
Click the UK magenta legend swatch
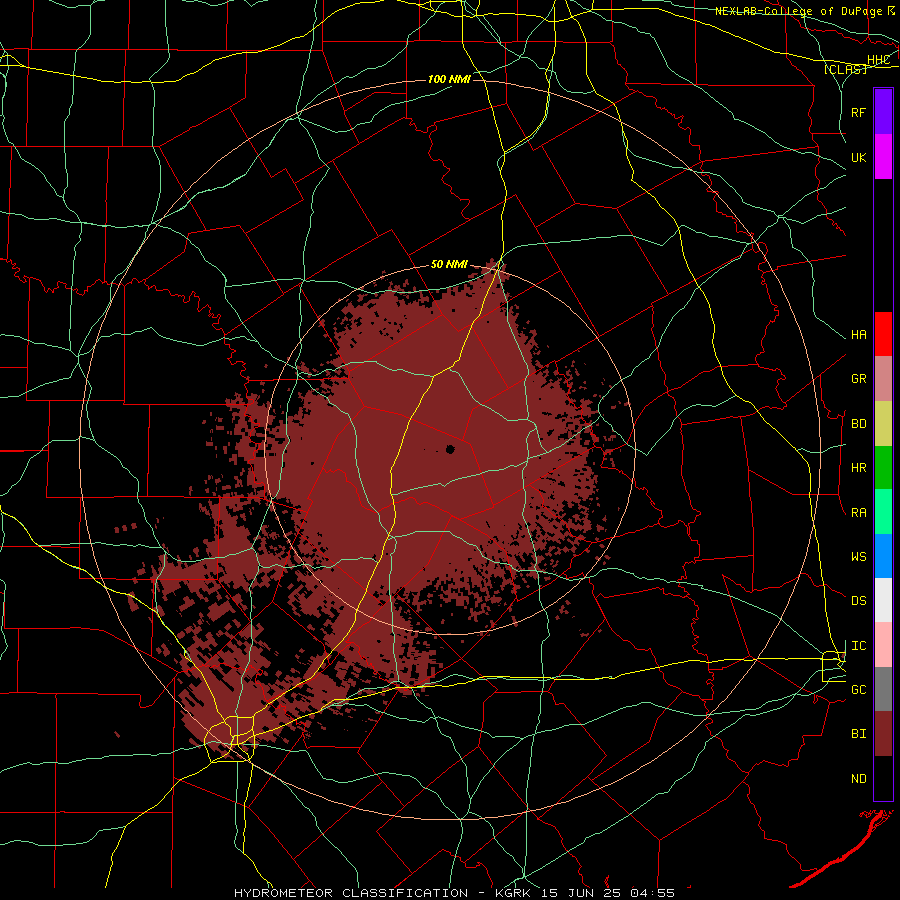[883, 157]
